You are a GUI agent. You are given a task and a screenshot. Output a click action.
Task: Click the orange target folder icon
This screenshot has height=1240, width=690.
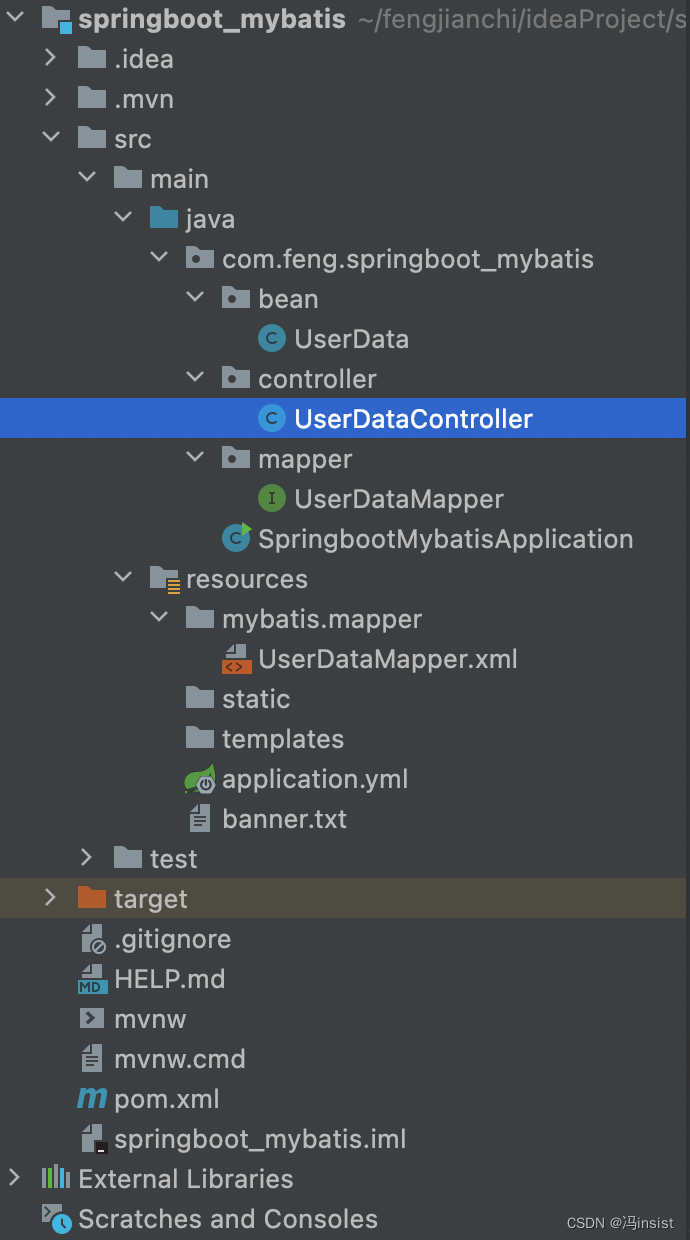tap(92, 899)
